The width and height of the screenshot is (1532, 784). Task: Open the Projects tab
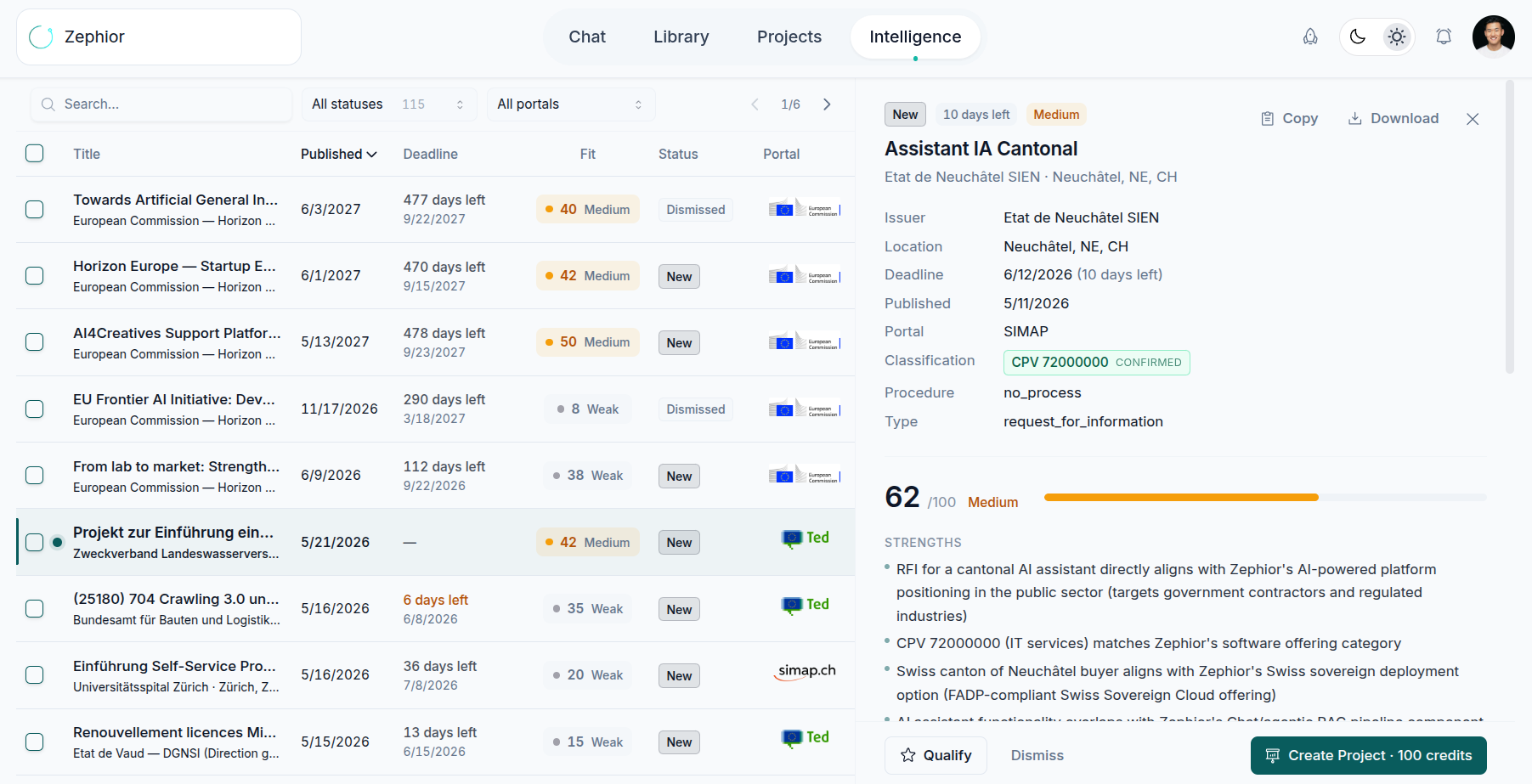coord(789,37)
